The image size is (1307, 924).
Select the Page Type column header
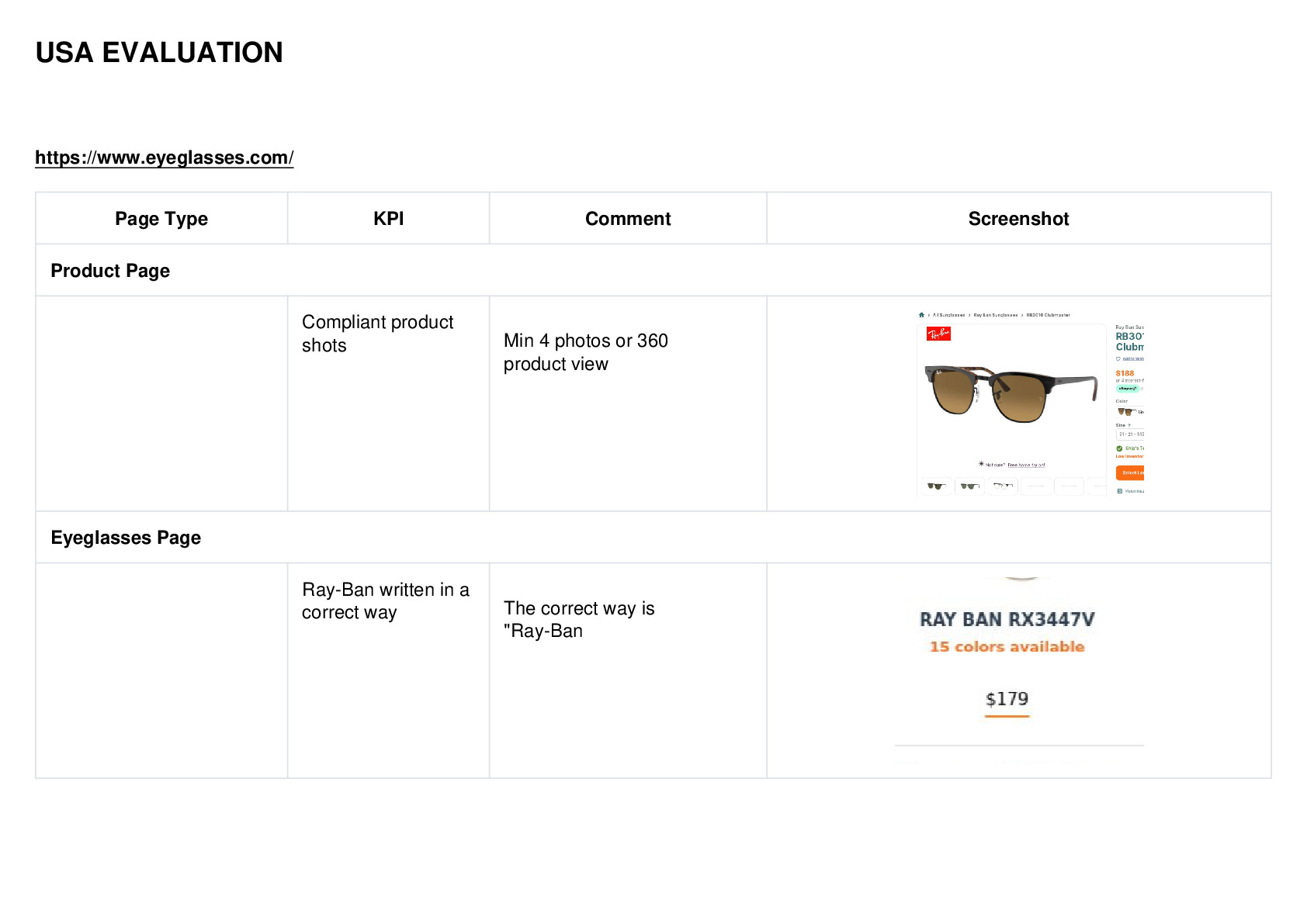pyautogui.click(x=161, y=219)
